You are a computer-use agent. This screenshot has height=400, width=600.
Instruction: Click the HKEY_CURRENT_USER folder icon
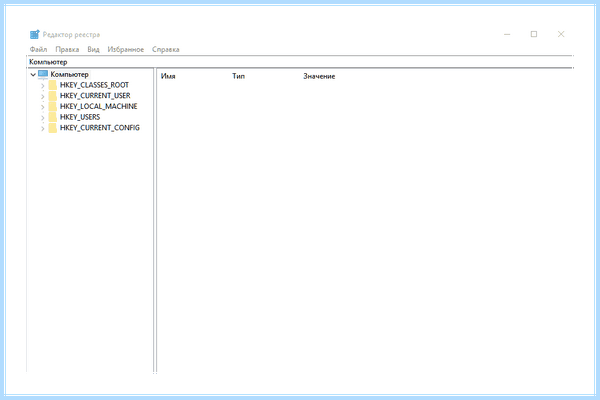click(x=53, y=96)
